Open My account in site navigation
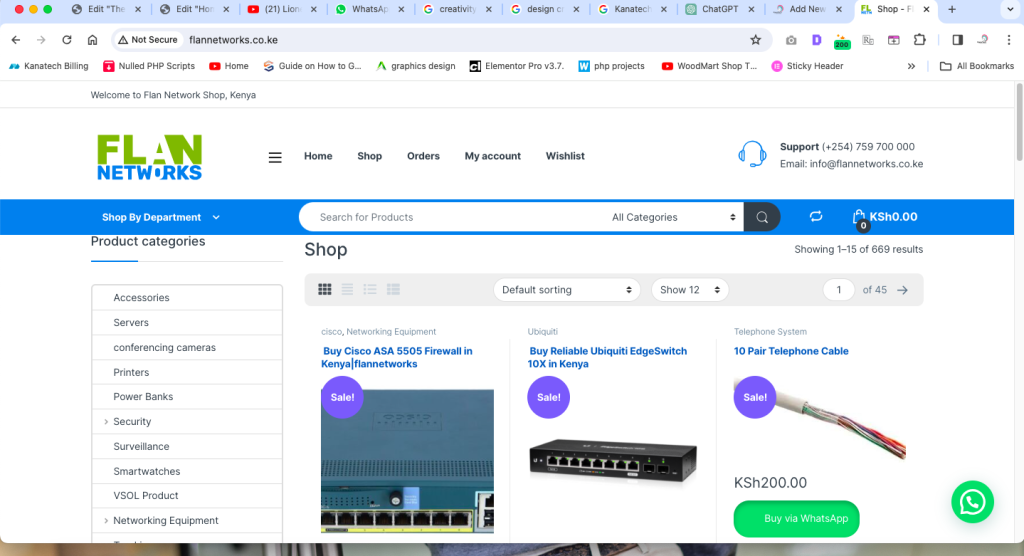This screenshot has height=556, width=1024. tap(493, 156)
